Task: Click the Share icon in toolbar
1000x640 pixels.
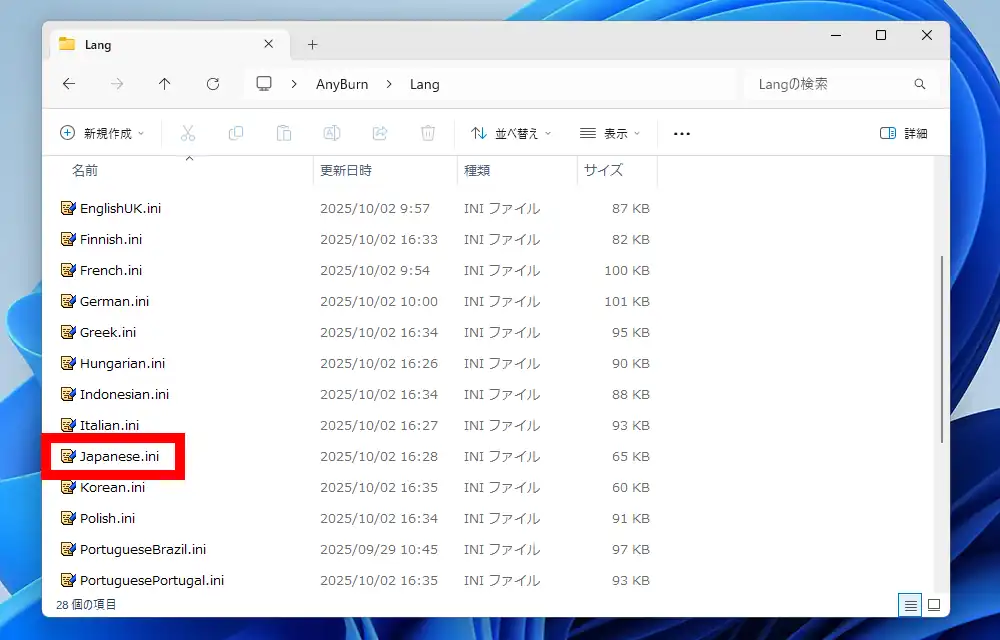Action: pyautogui.click(x=380, y=133)
